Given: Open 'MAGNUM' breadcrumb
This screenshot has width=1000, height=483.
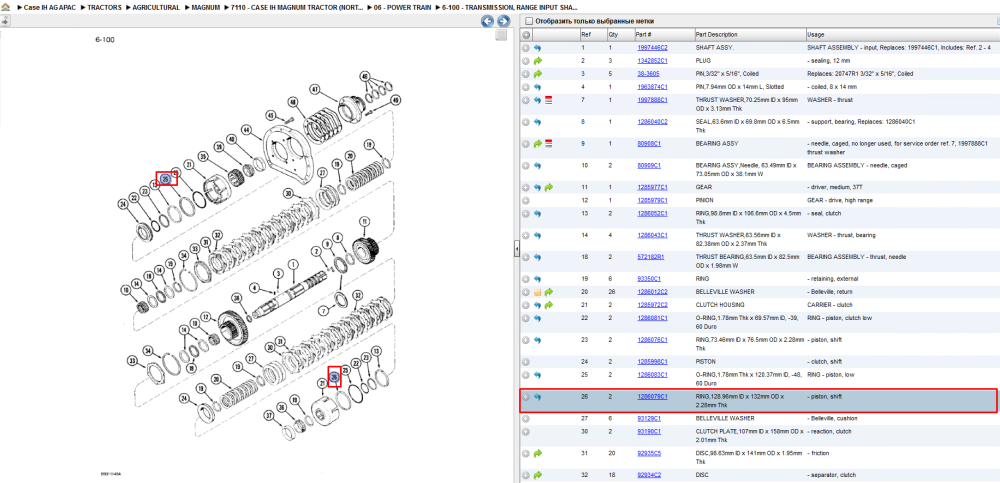Looking at the screenshot, I should coord(206,7).
